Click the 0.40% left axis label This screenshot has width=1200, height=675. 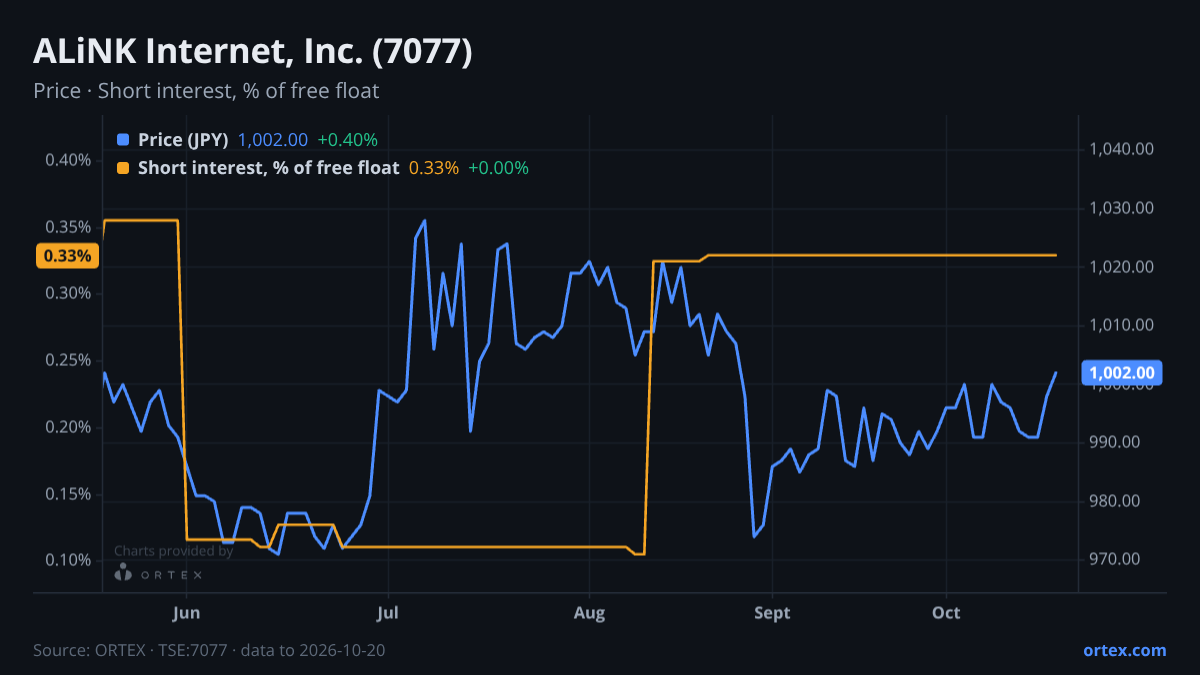68,160
